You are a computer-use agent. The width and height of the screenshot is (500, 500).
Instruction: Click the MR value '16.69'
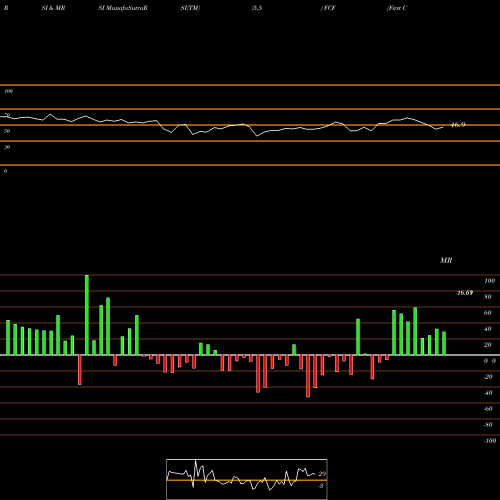pos(465,293)
